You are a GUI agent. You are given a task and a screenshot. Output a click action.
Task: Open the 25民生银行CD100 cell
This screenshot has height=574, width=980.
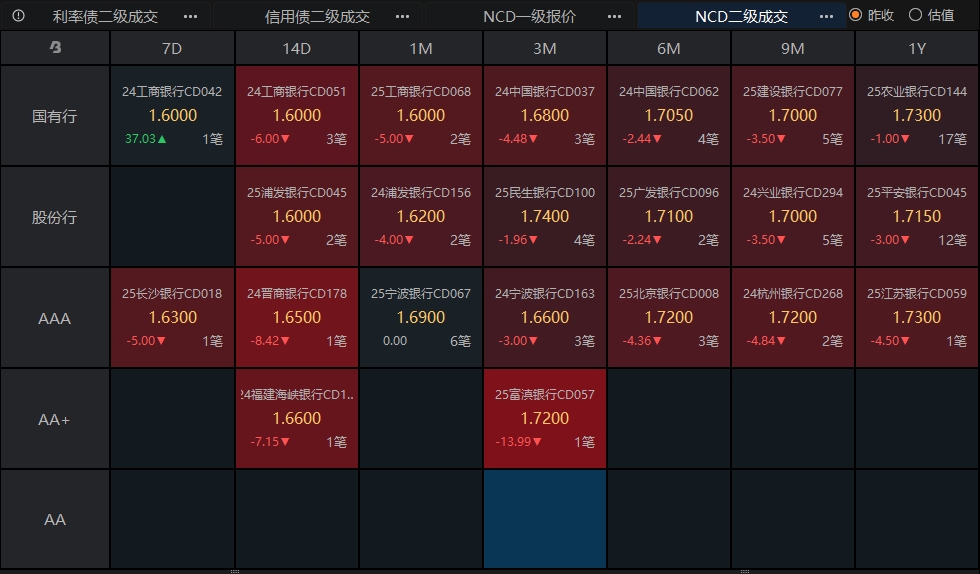click(544, 217)
